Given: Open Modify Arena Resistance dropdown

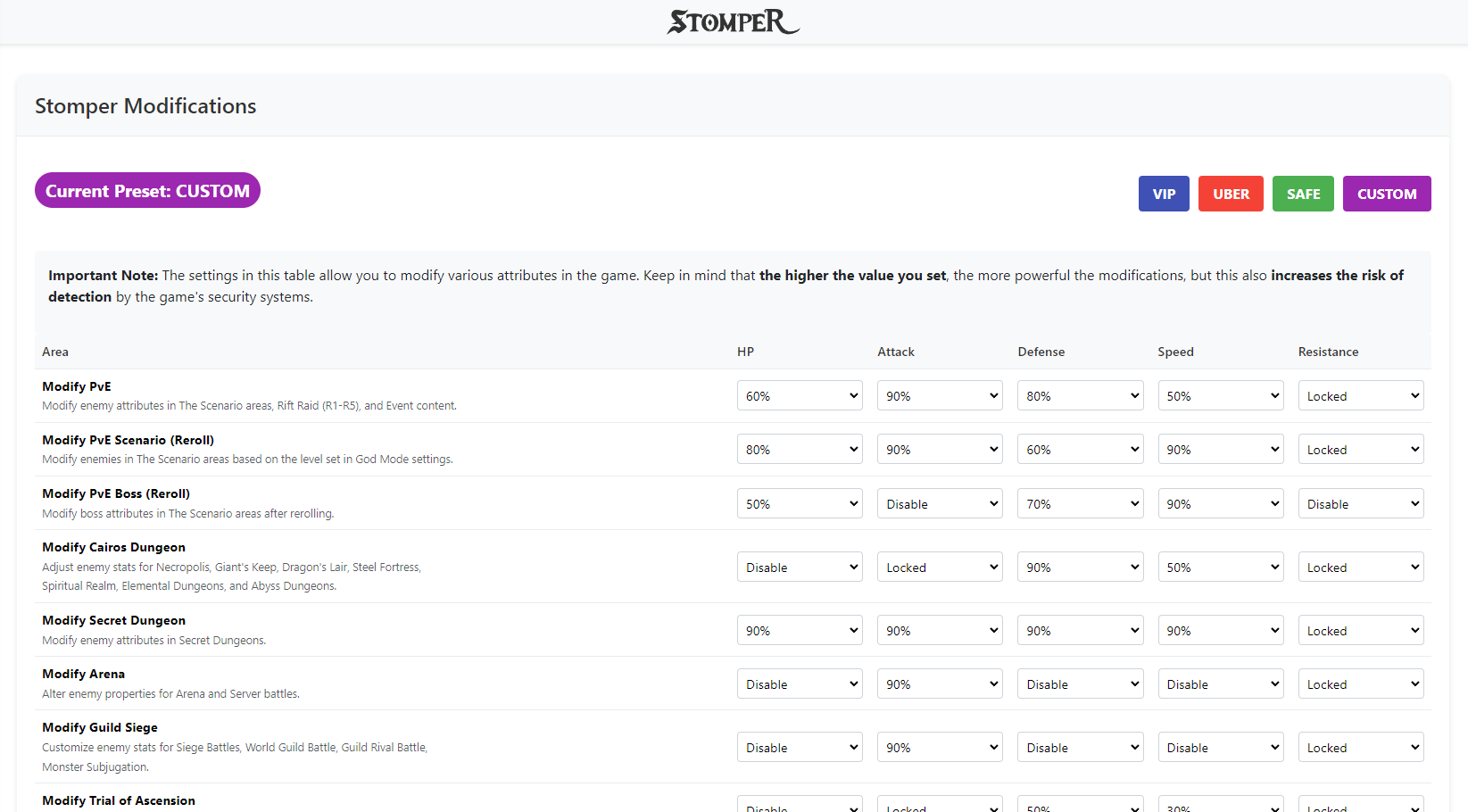Looking at the screenshot, I should [1361, 684].
